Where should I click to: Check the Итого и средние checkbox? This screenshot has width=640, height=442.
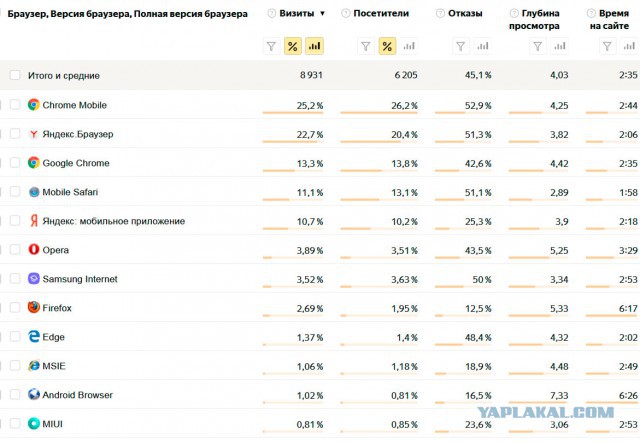pos(15,75)
